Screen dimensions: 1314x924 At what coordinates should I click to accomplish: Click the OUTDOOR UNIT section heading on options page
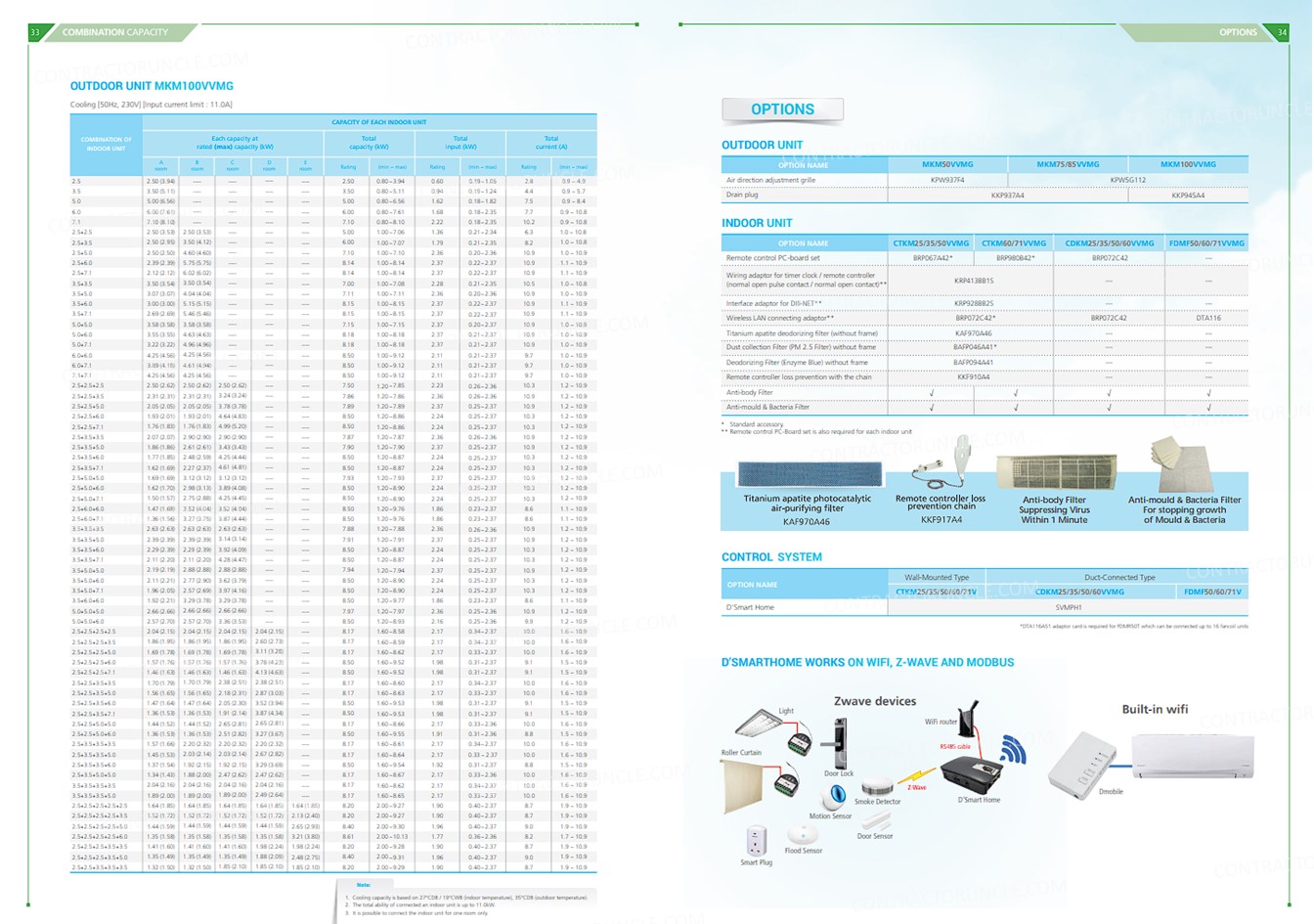(762, 145)
